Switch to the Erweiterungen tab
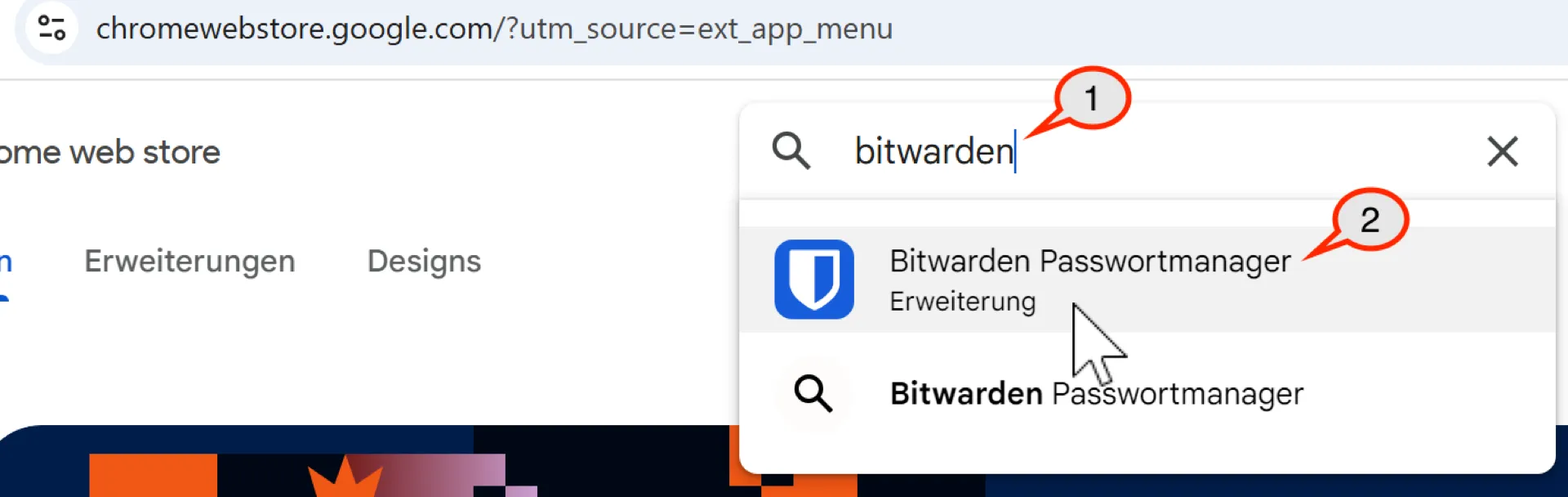Image resolution: width=1568 pixels, height=497 pixels. tap(189, 262)
